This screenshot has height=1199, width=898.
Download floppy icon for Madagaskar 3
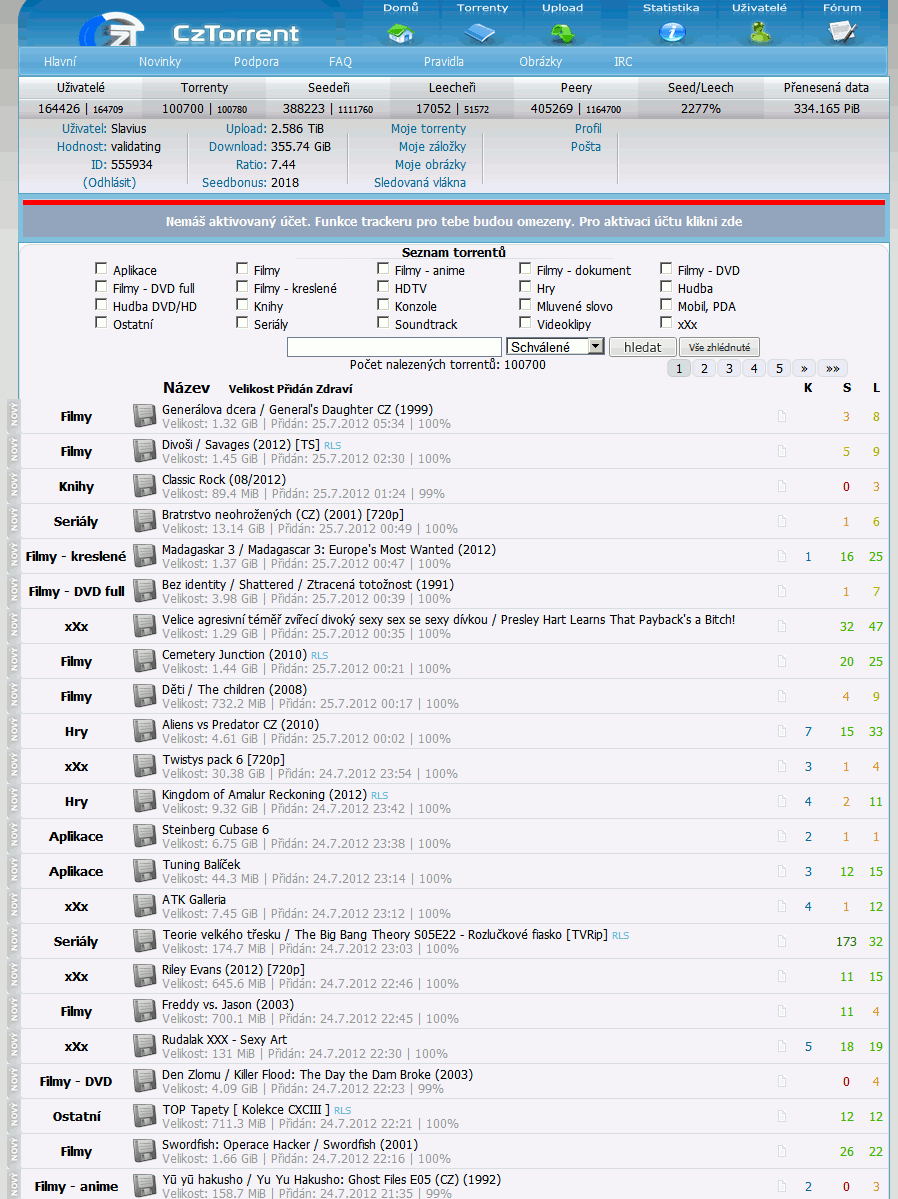pyautogui.click(x=145, y=556)
